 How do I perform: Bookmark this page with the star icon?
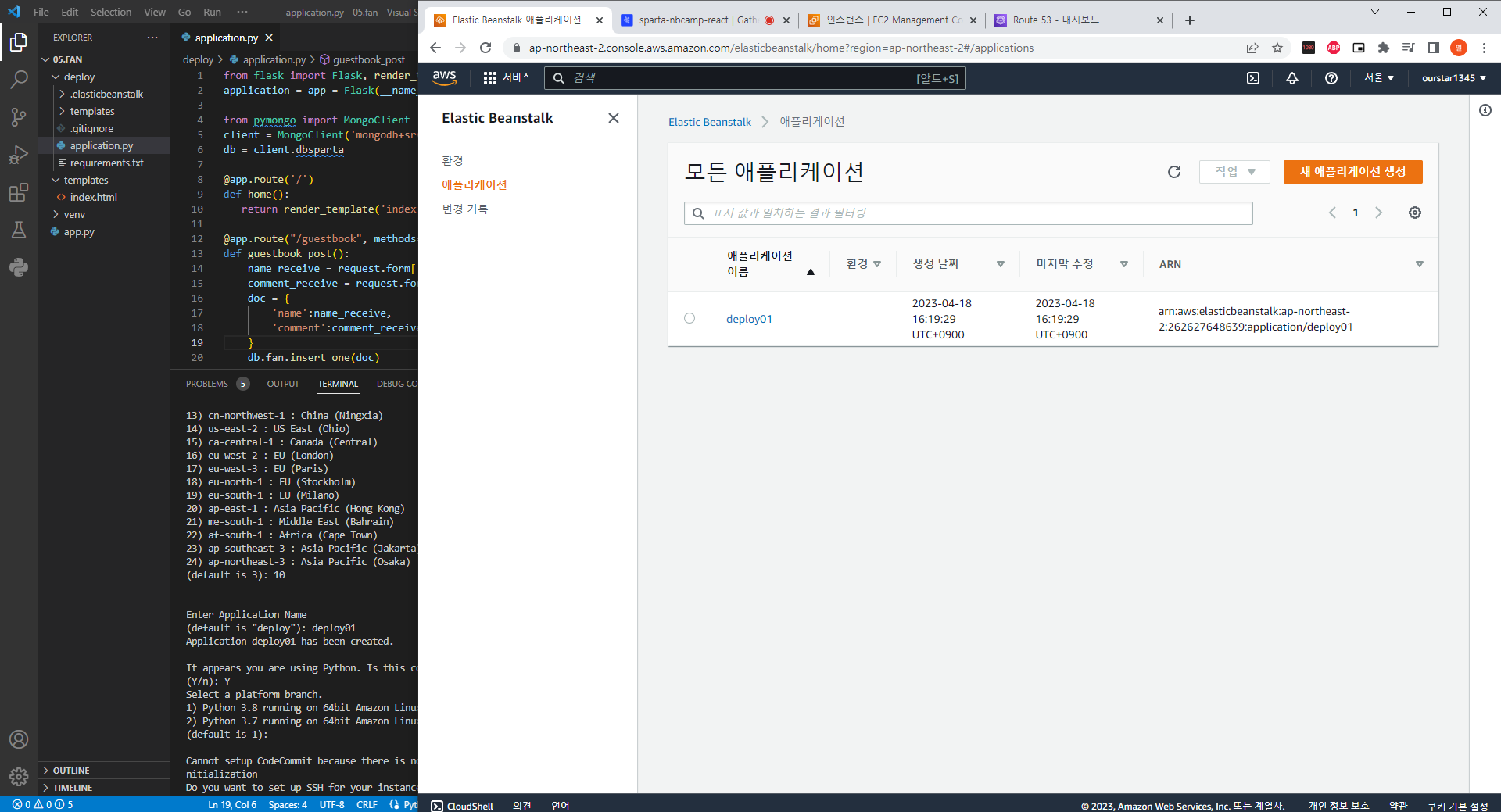click(1277, 48)
